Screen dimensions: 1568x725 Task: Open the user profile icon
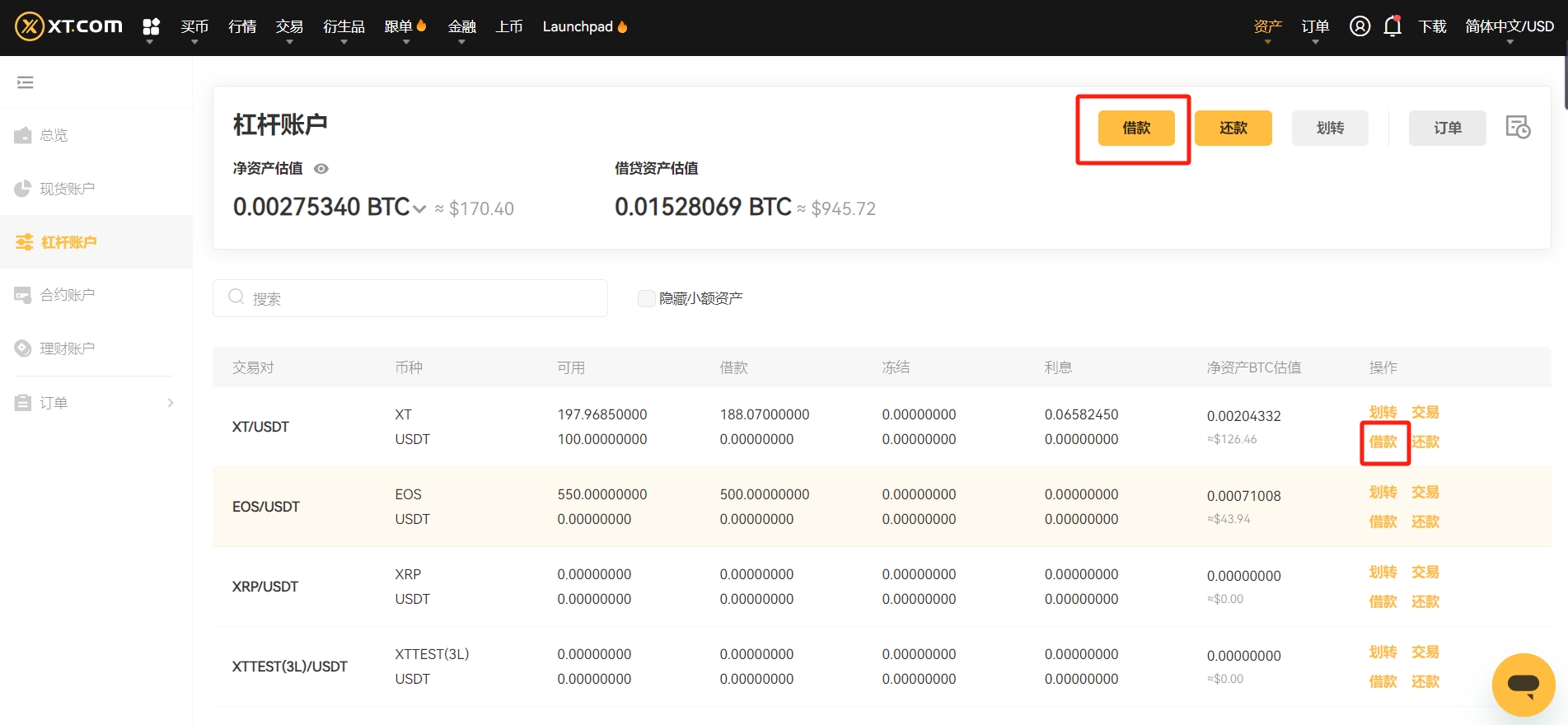1360,26
